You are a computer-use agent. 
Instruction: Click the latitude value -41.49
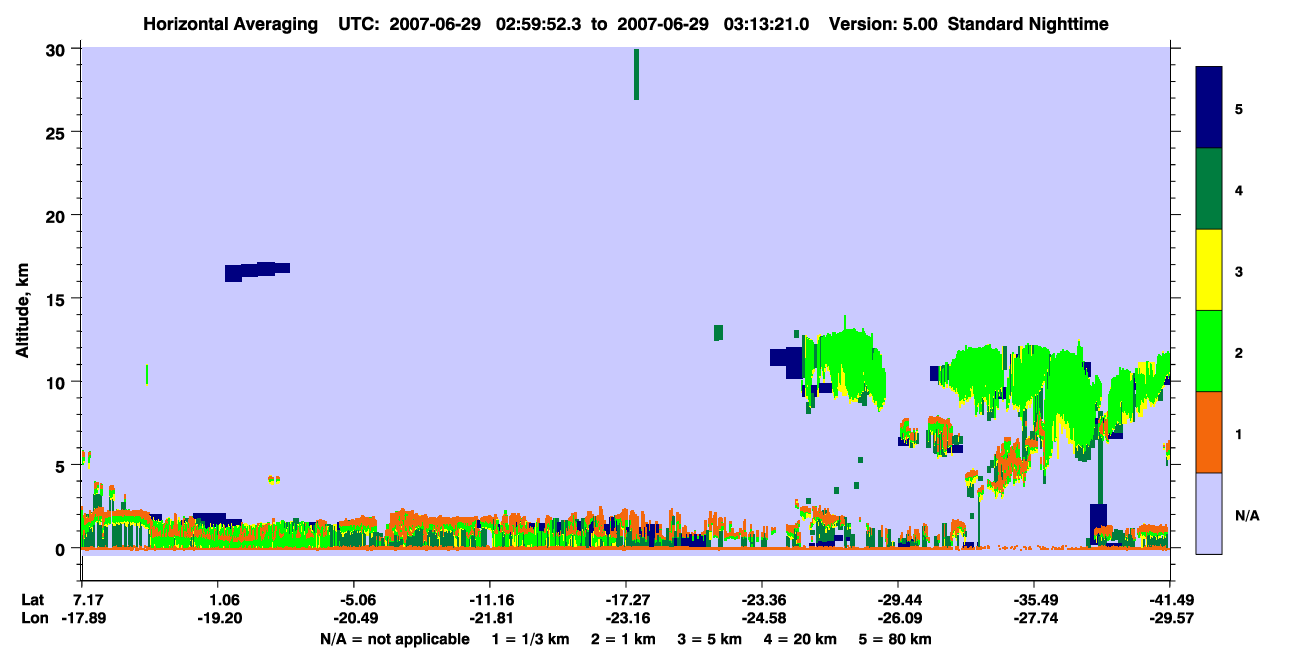1170,600
